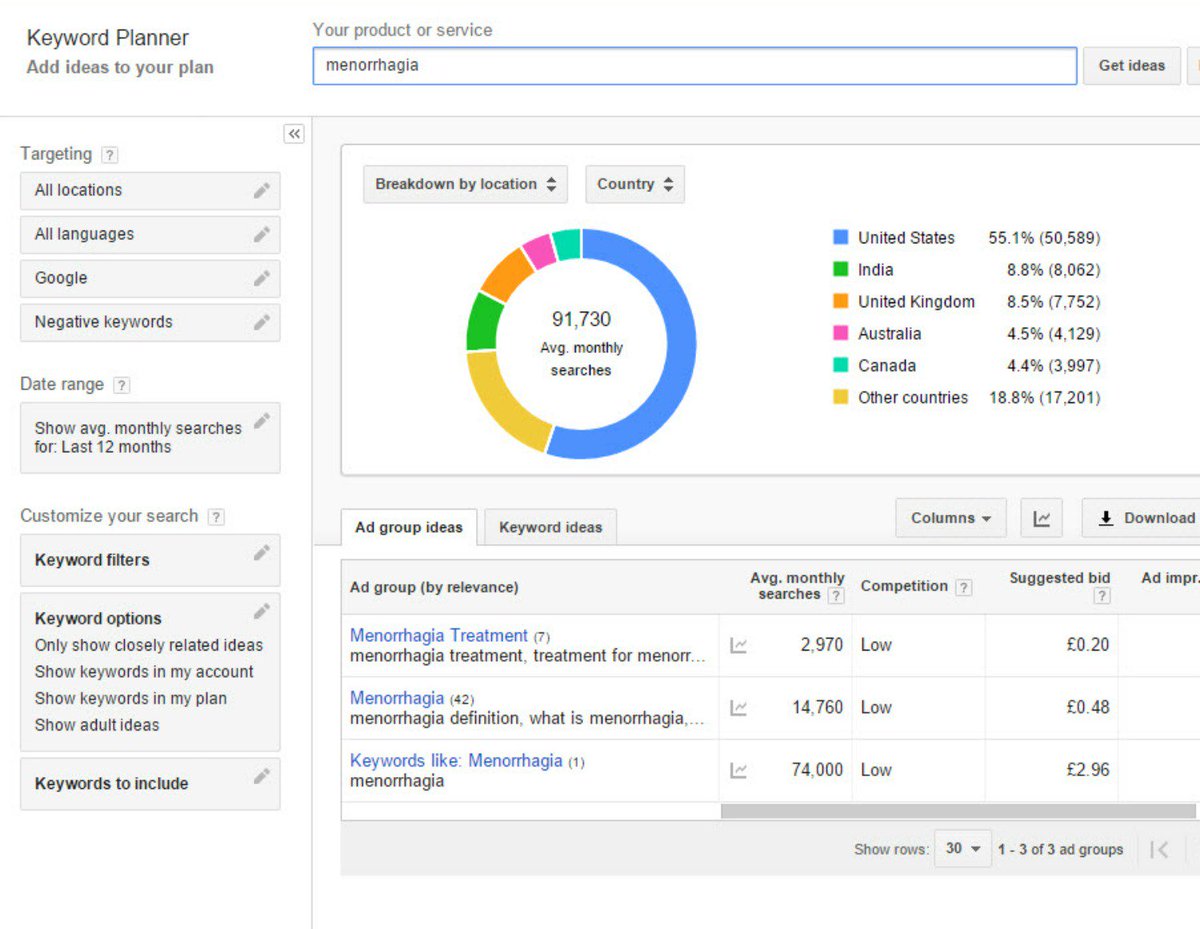This screenshot has width=1200, height=929.
Task: Switch to Ad group ideas tab
Action: [409, 527]
